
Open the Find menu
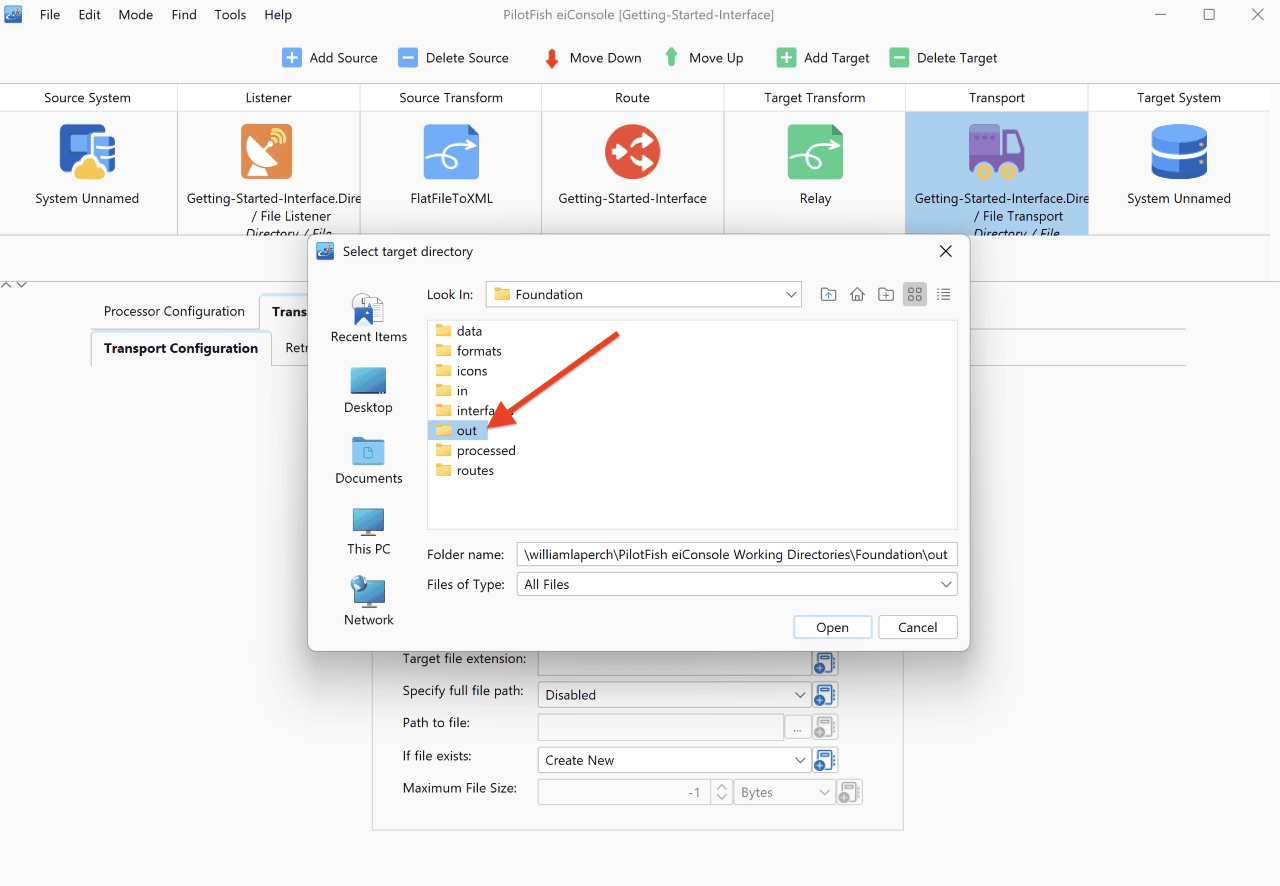click(184, 15)
